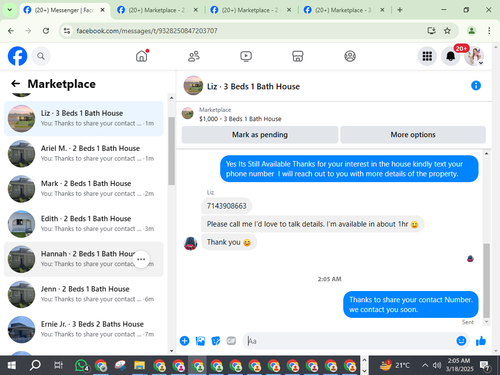
Task: Select Hannah 2 Beds 1 Bath House conversation
Action: [84, 259]
